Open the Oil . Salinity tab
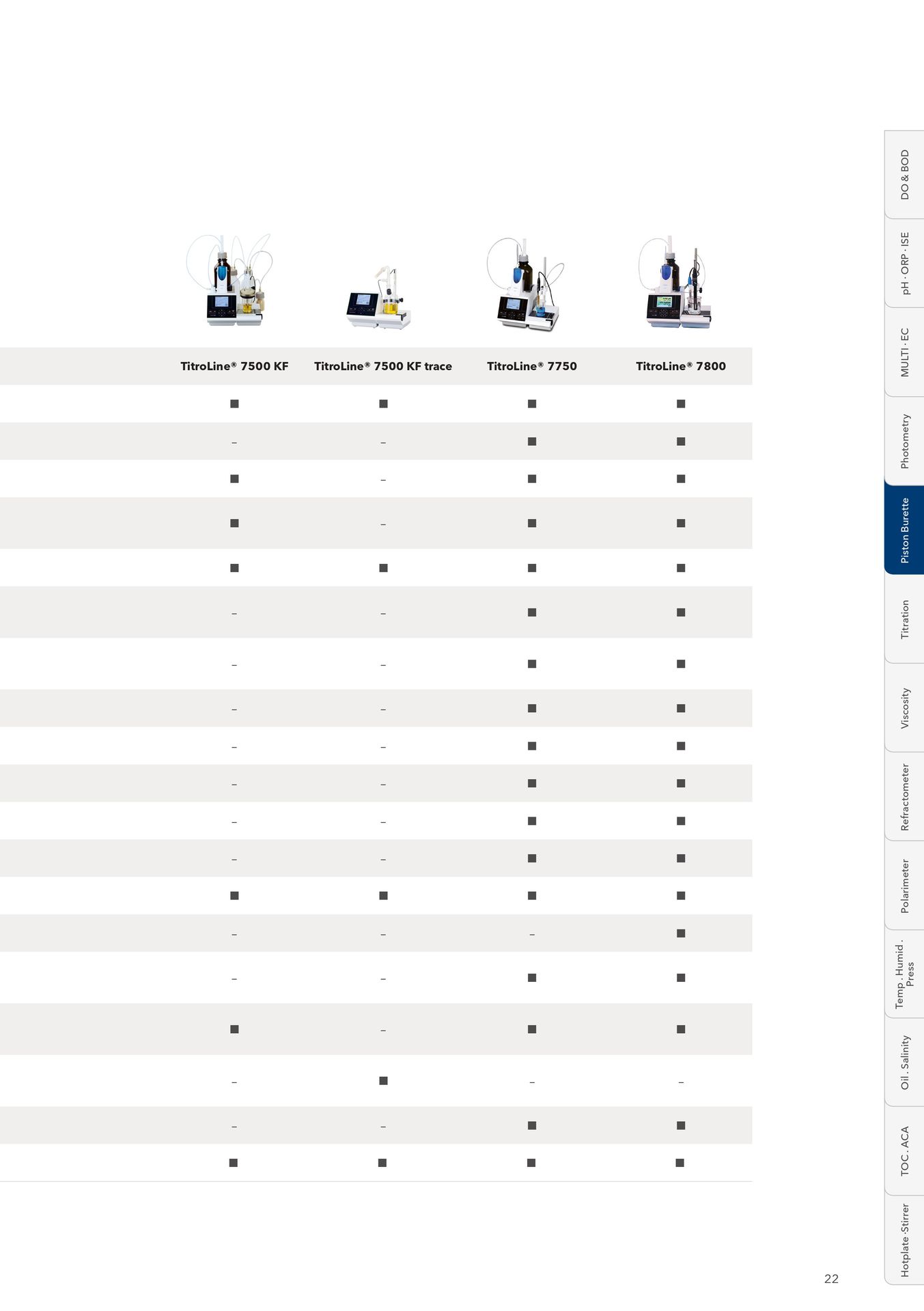 905,1062
